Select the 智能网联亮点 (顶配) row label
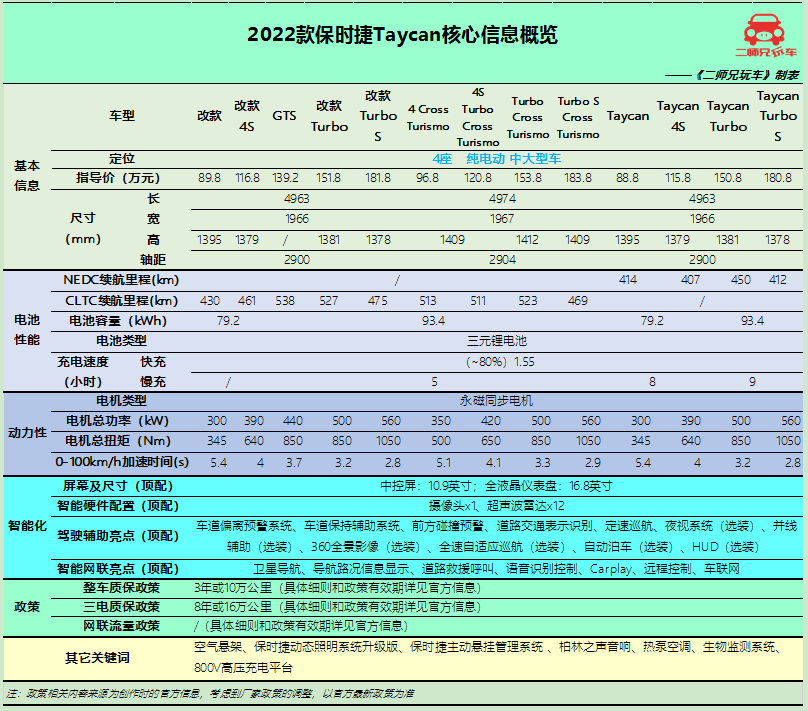 118,569
